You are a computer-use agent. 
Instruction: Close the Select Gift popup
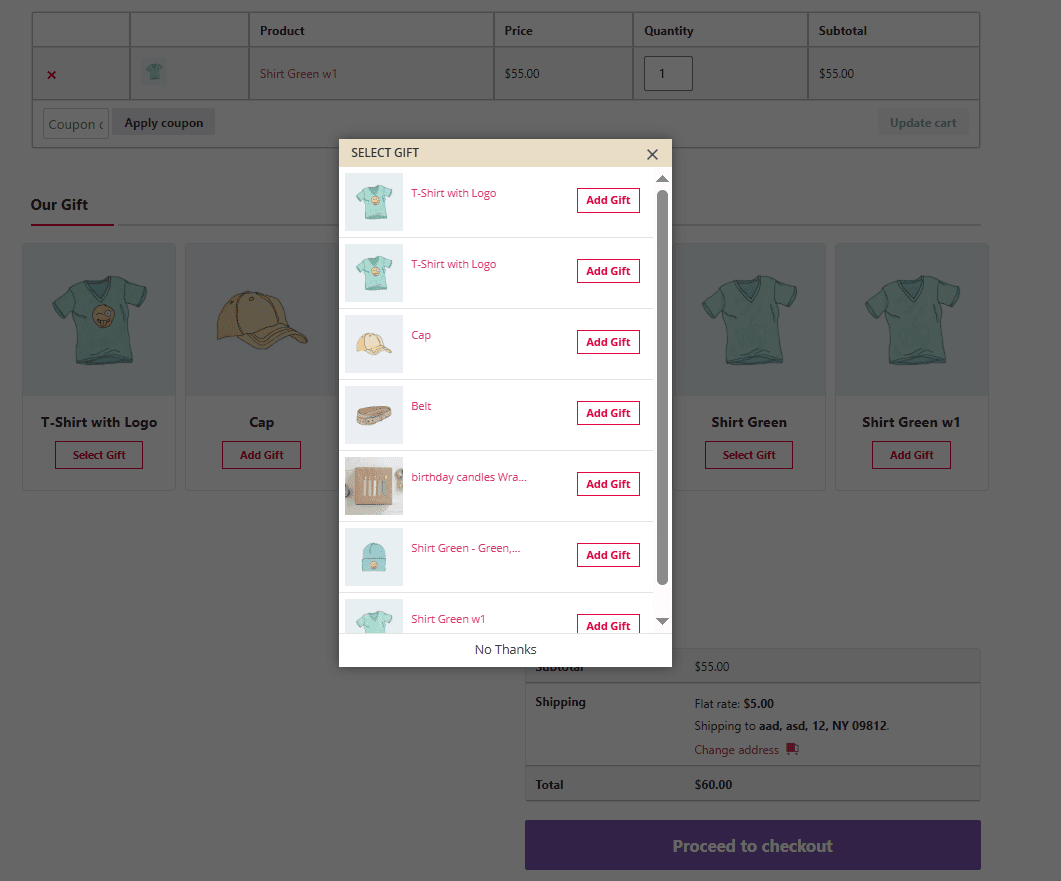652,154
